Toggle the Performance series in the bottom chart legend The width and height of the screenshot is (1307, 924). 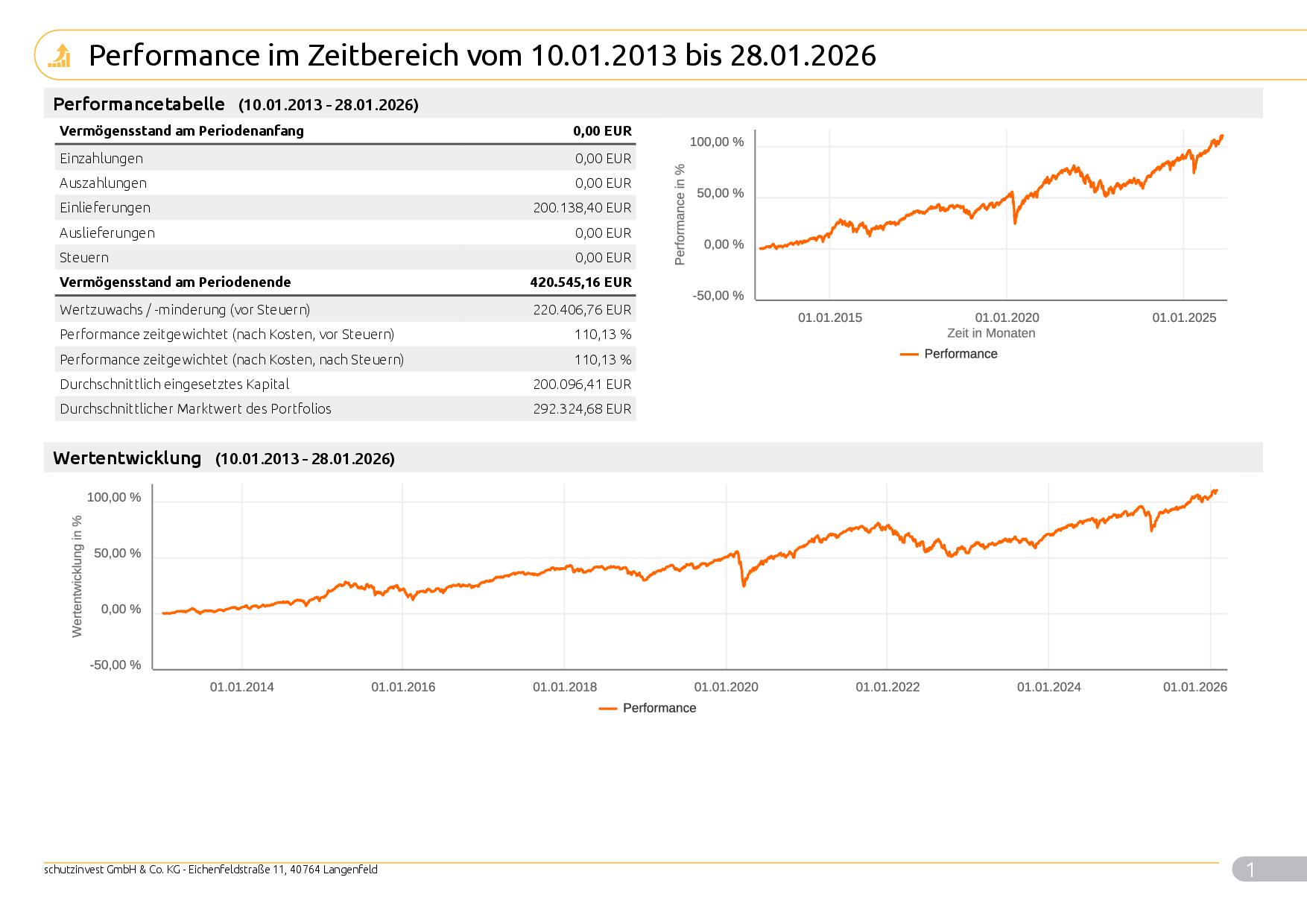tap(660, 708)
